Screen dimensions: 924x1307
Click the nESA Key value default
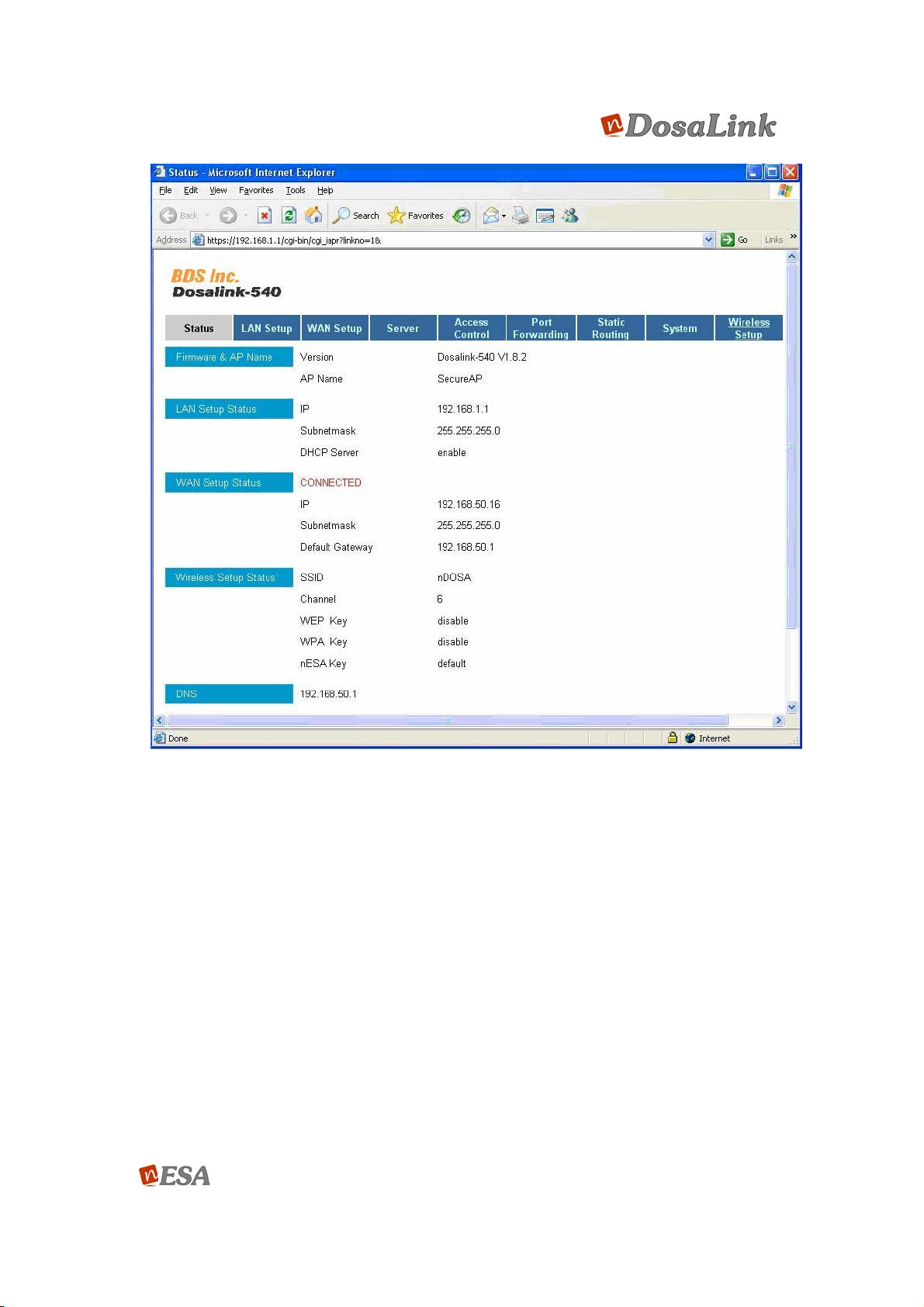click(x=452, y=663)
